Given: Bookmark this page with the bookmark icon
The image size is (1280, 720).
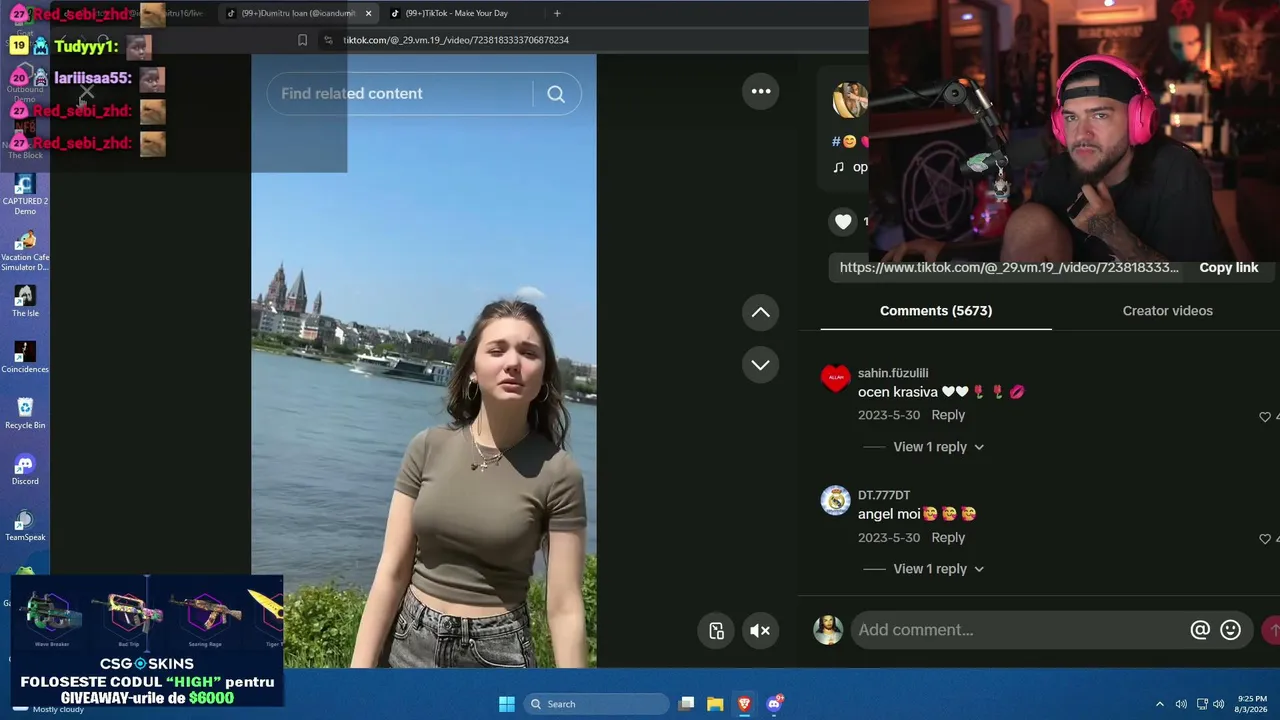Looking at the screenshot, I should pyautogui.click(x=303, y=40).
